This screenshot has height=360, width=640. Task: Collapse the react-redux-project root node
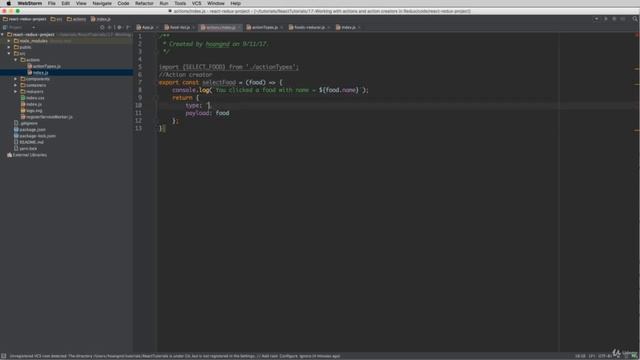(3, 35)
